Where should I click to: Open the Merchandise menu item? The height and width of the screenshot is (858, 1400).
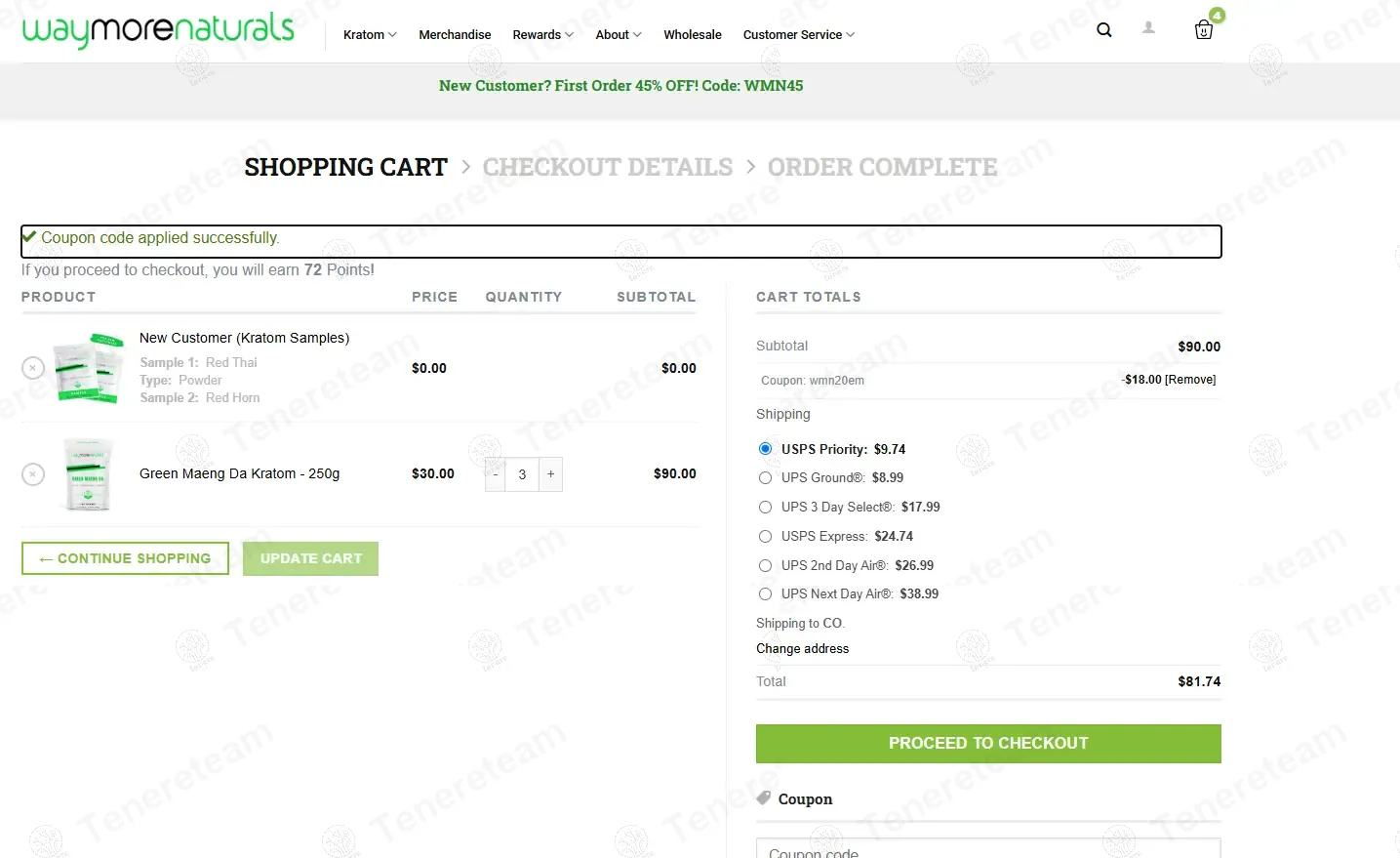click(455, 34)
